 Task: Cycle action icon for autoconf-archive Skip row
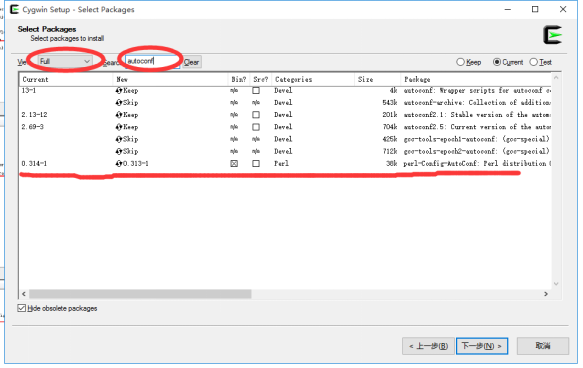119,103
